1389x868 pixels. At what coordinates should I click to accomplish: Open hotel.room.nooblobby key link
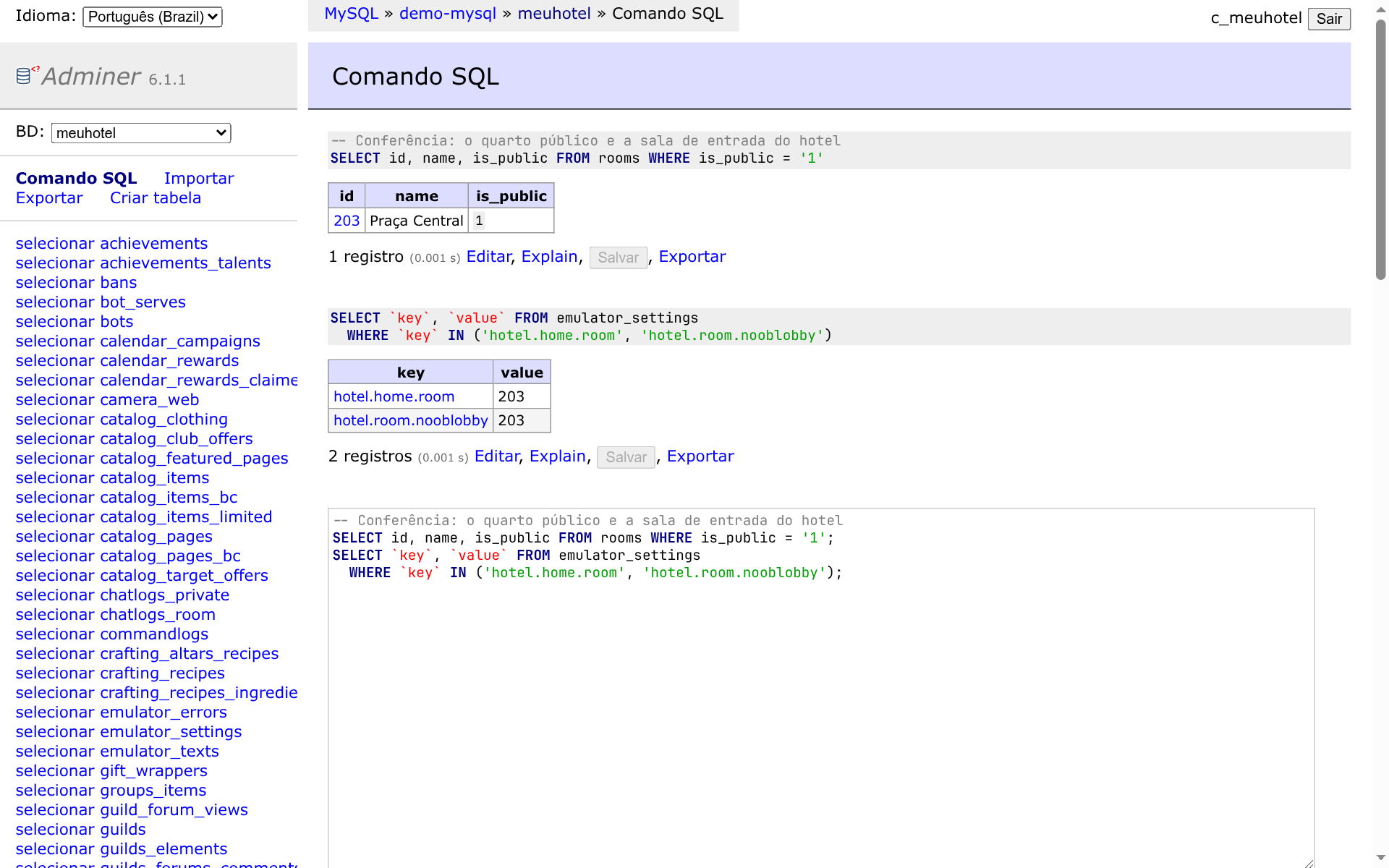411,420
